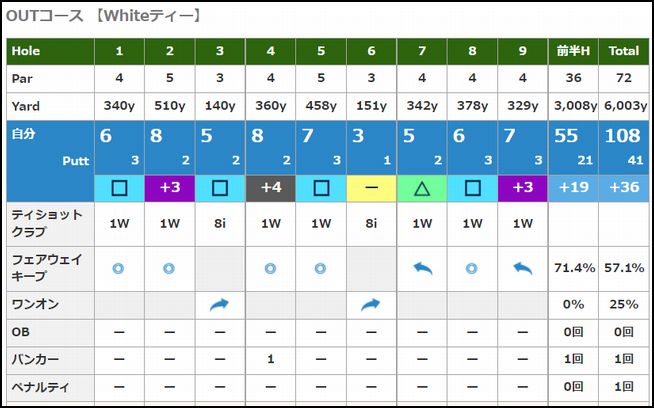Click hole 7 fairway miss left arrow
The width and height of the screenshot is (654, 408).
(422, 268)
